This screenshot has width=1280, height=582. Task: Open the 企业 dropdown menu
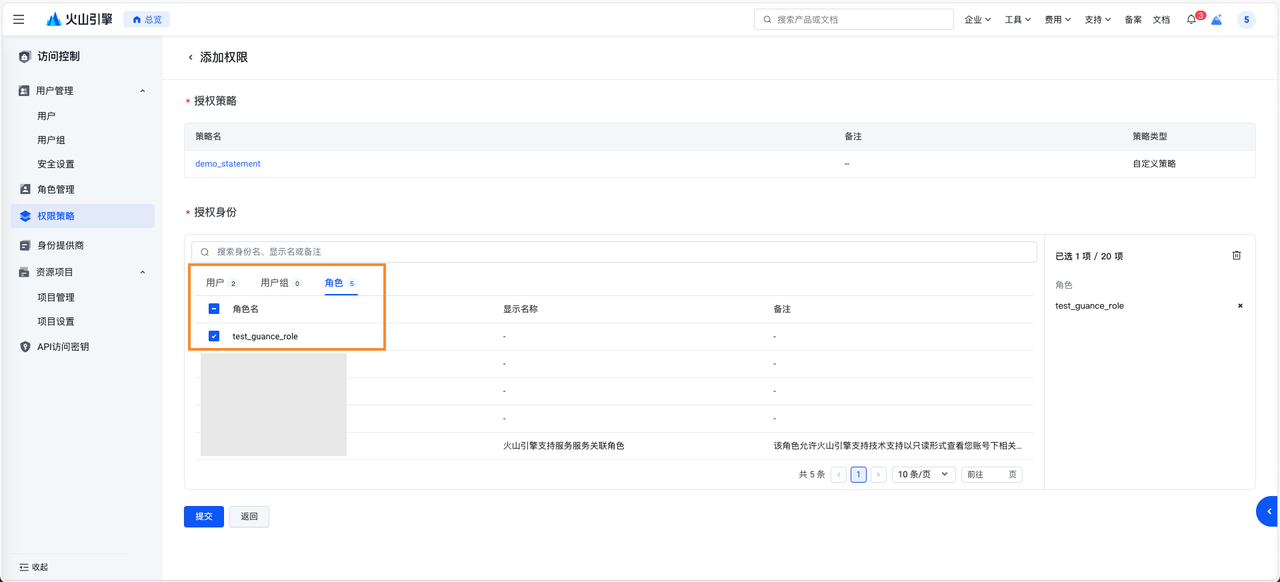click(x=977, y=20)
